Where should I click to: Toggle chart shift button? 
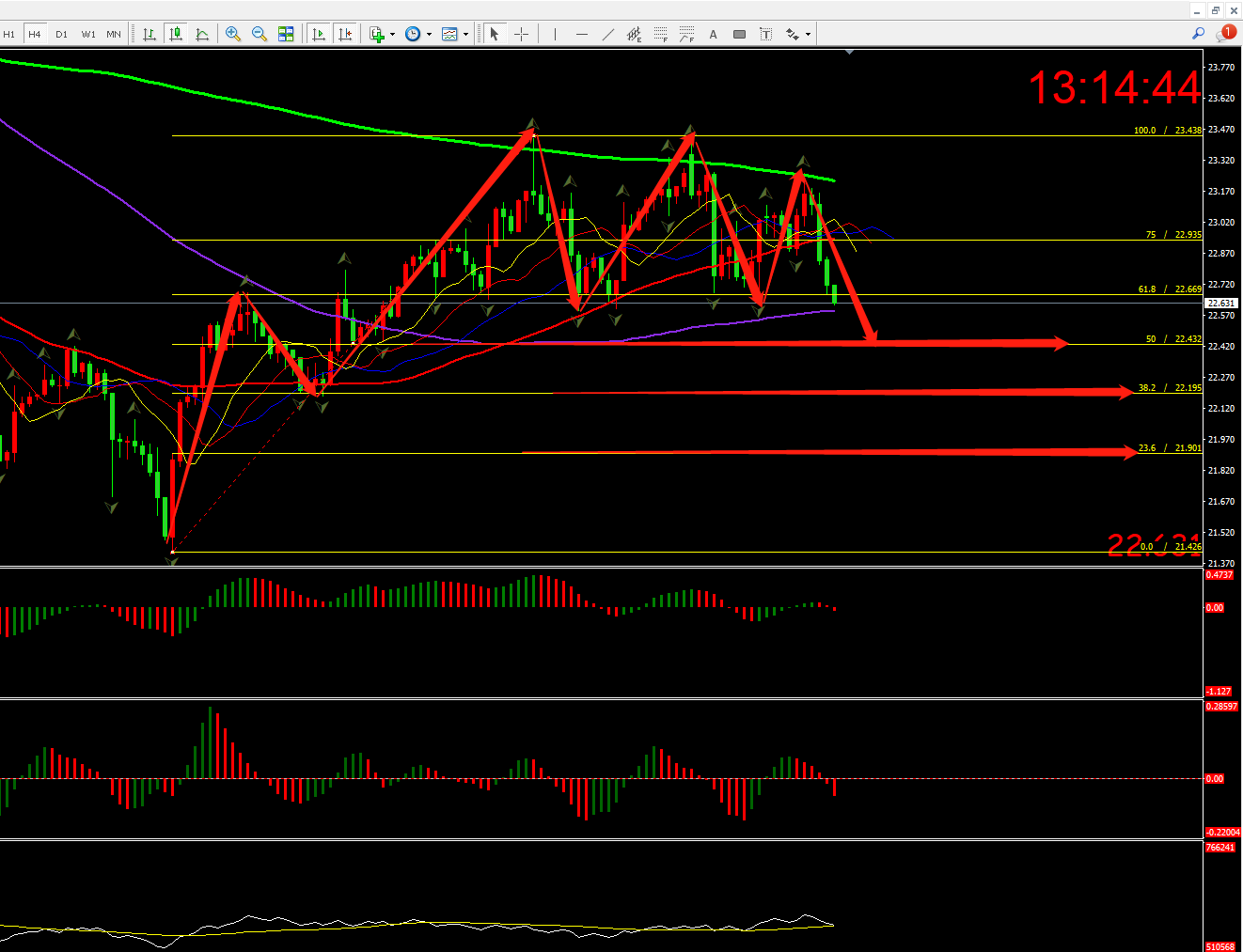tap(345, 34)
